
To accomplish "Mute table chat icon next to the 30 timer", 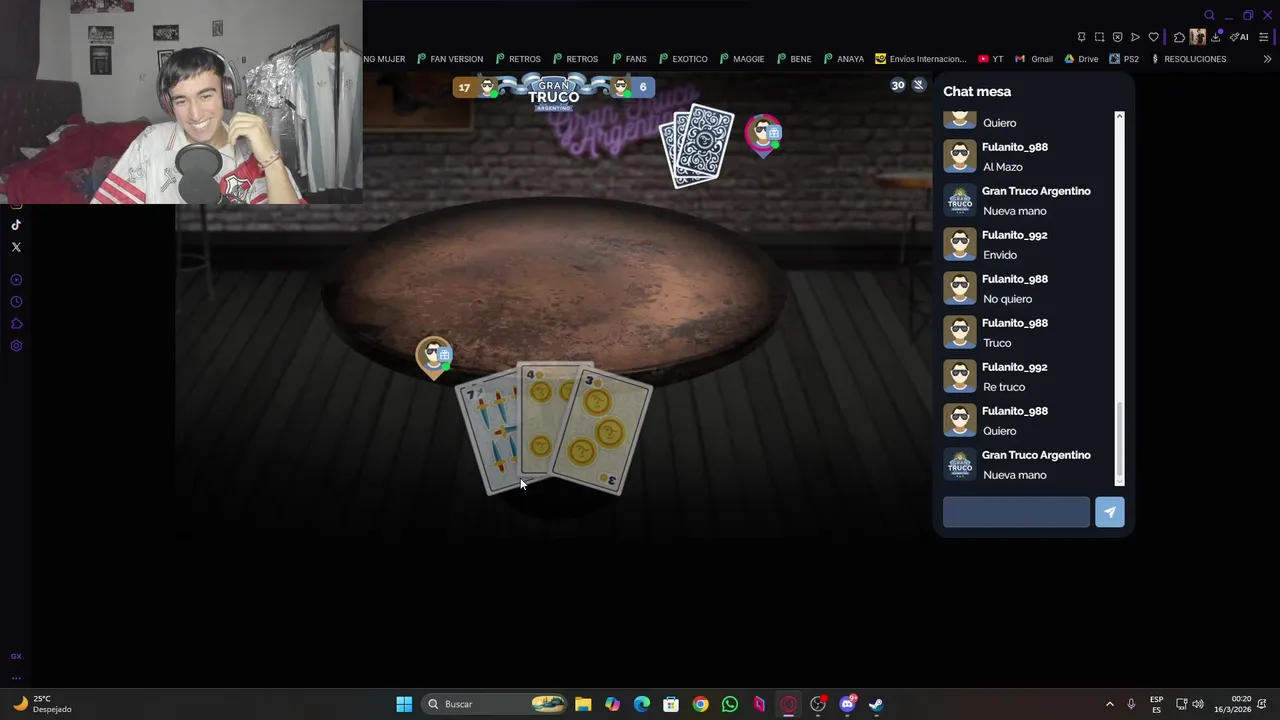I will (919, 85).
